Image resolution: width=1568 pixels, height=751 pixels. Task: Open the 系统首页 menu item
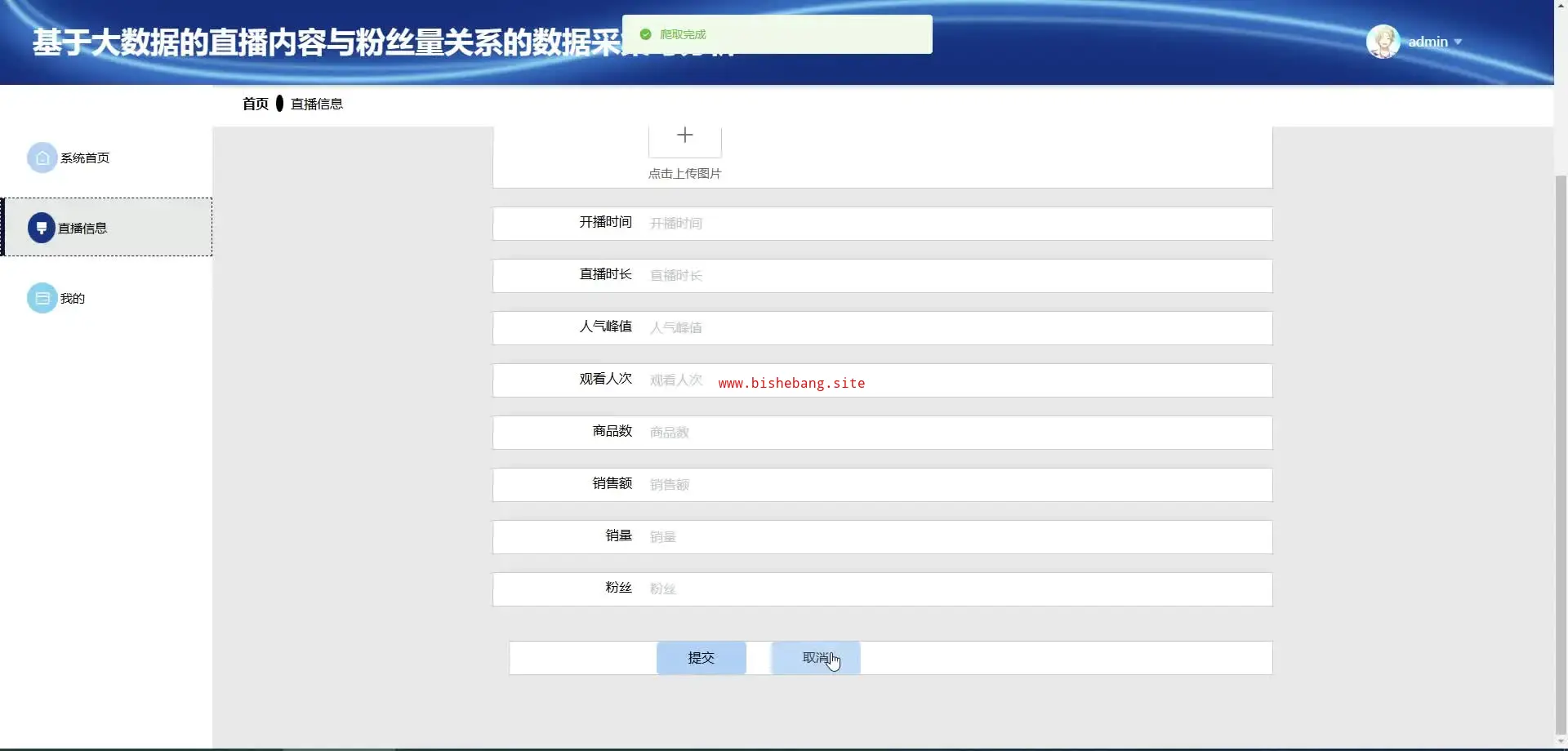[106, 158]
